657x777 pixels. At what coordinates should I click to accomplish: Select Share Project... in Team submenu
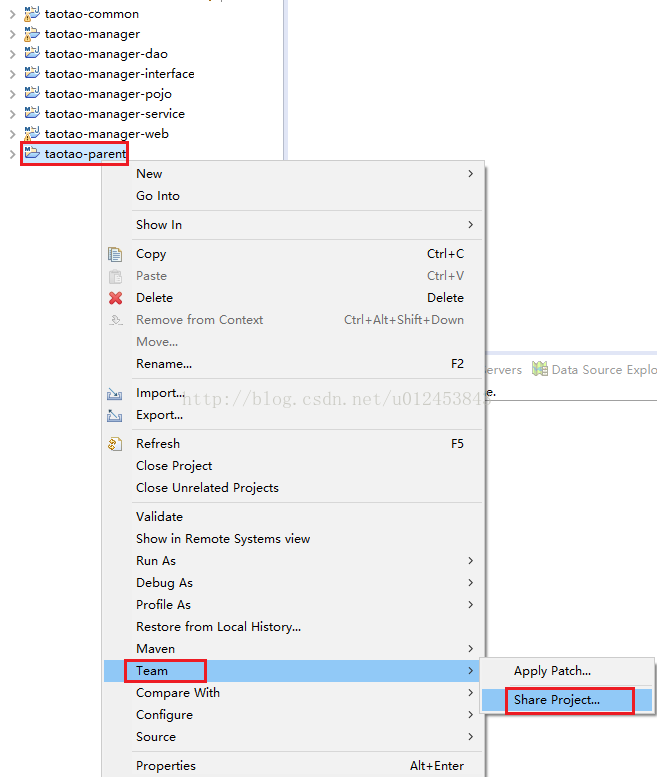(x=567, y=700)
